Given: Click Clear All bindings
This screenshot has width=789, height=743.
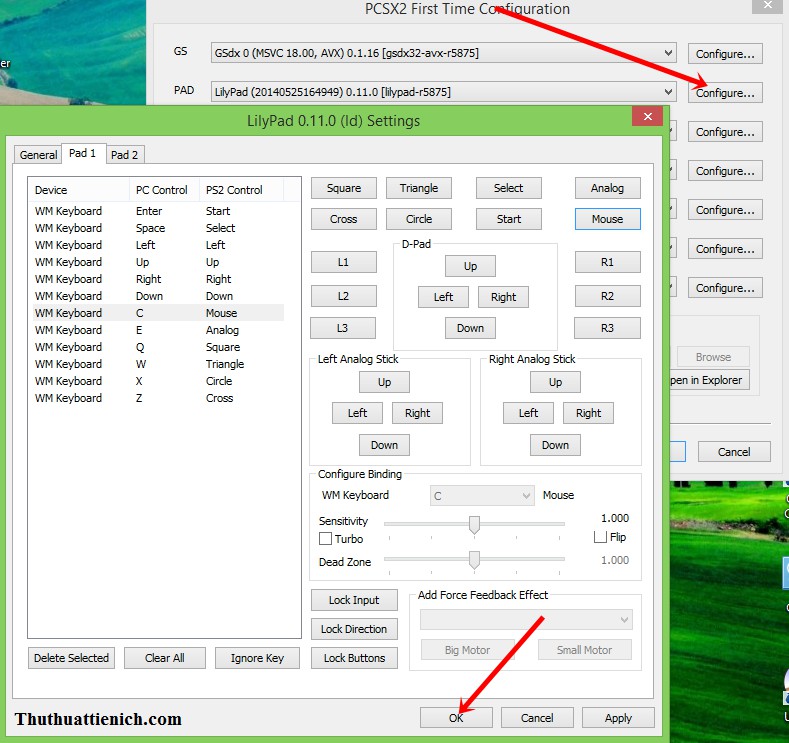Looking at the screenshot, I should pos(165,658).
